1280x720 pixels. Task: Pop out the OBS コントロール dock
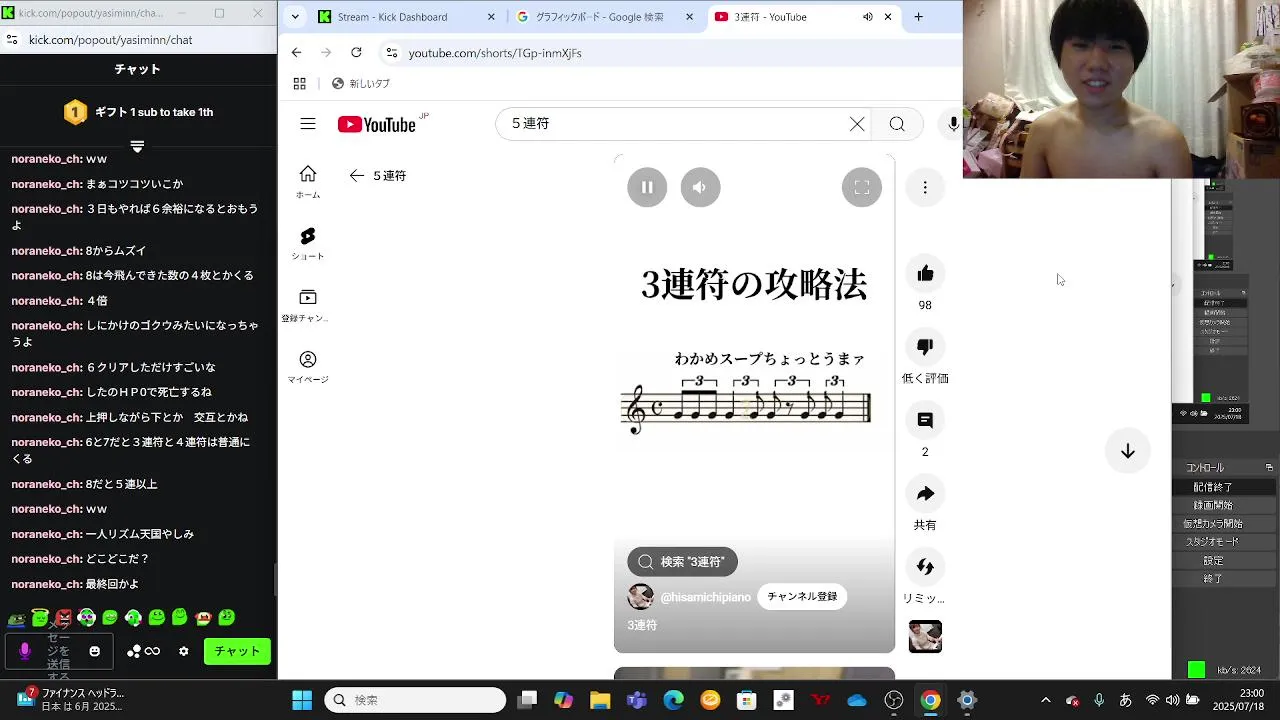pyautogui.click(x=1269, y=468)
